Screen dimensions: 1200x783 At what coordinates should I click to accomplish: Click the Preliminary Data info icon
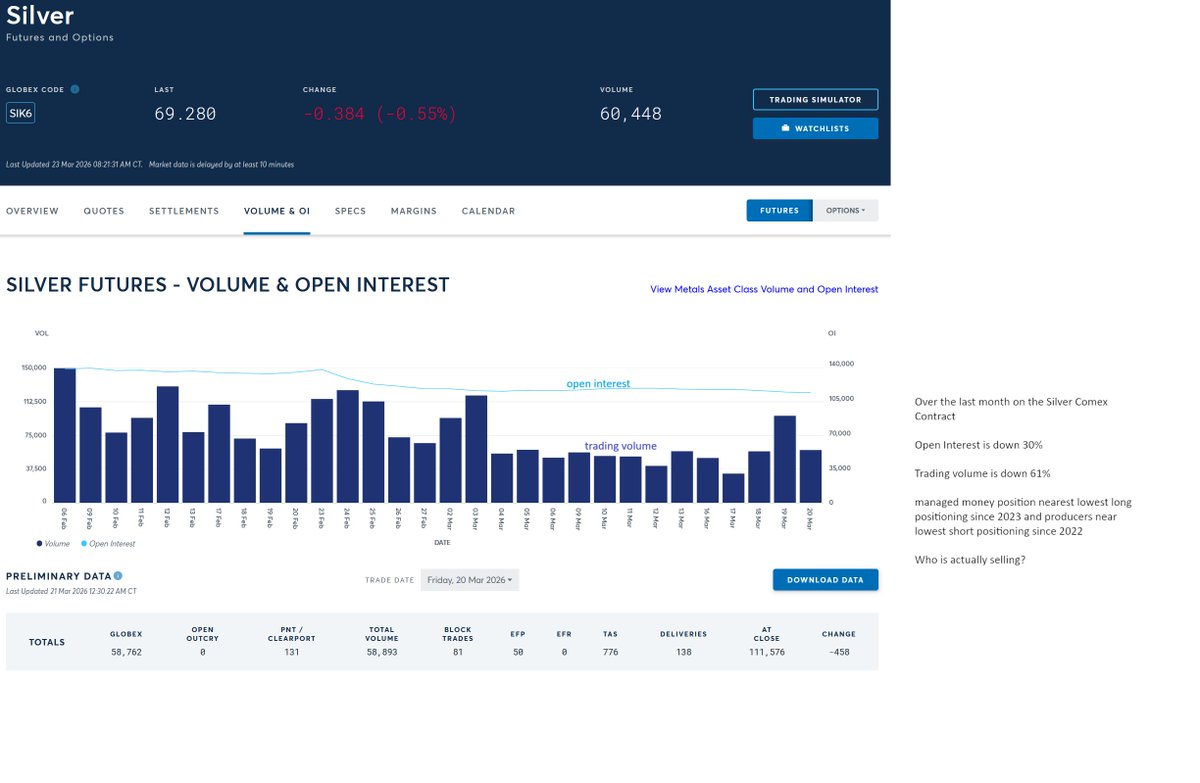point(118,576)
